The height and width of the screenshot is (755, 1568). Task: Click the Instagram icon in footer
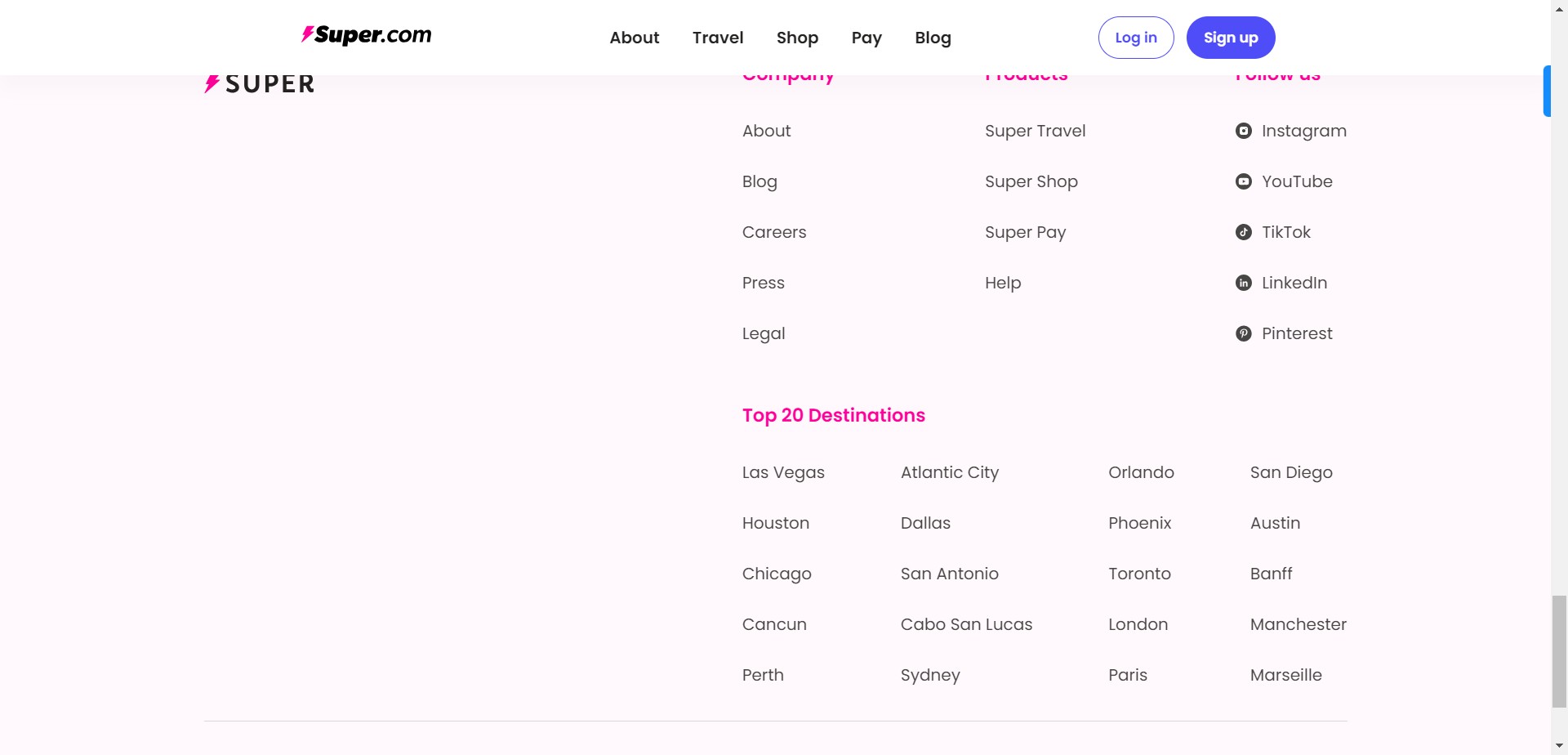1243,131
